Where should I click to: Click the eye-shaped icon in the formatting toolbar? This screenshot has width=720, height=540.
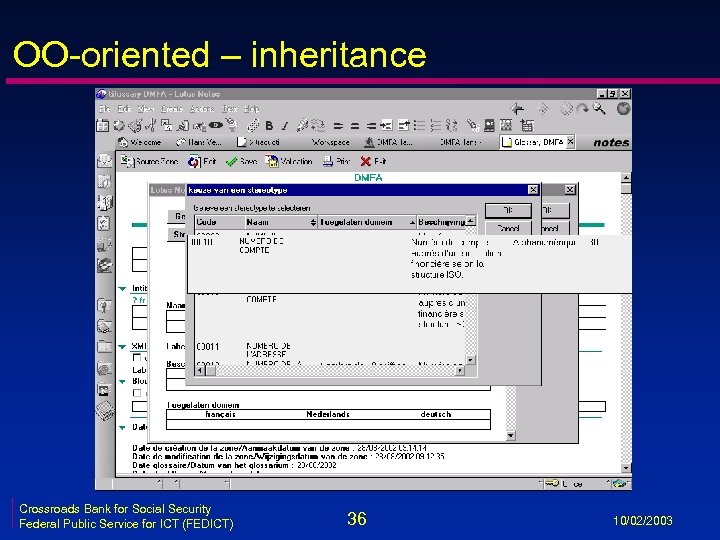point(215,125)
